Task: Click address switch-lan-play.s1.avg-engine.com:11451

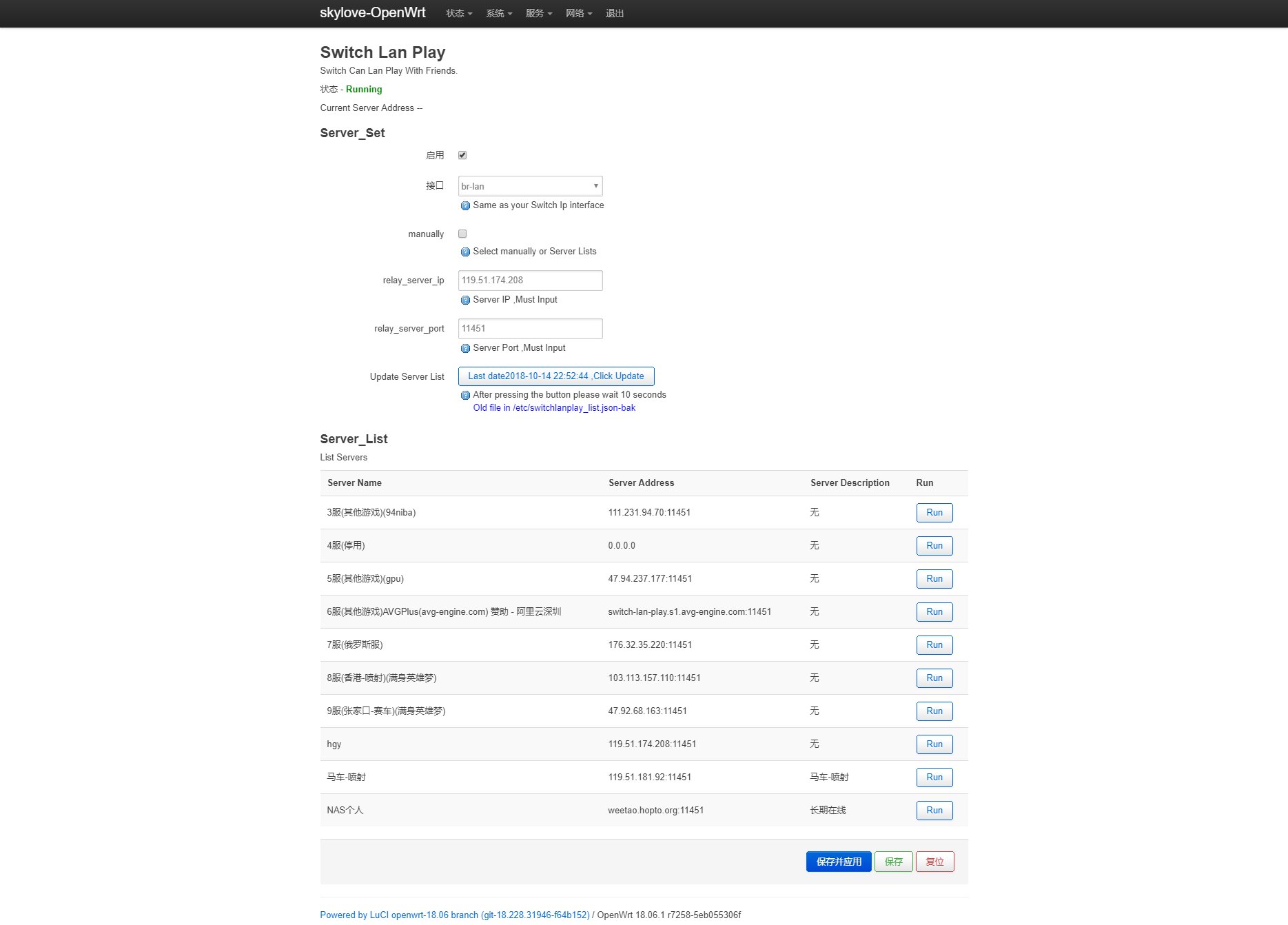Action: [690, 612]
